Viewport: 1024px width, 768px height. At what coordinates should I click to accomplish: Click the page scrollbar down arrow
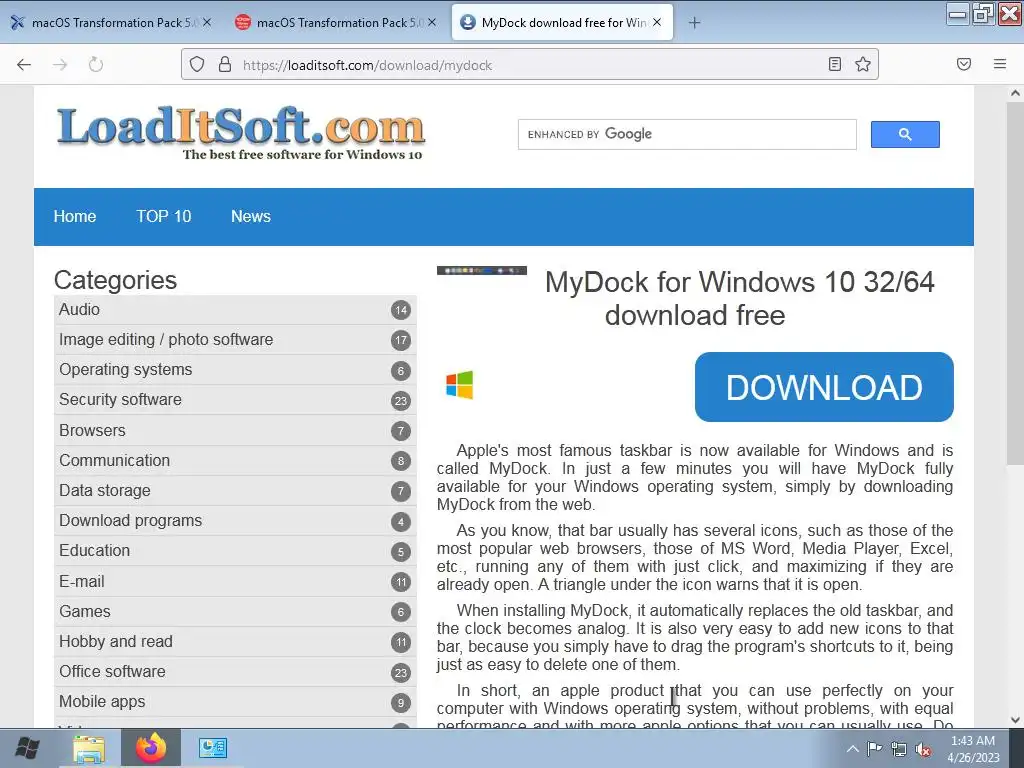pos(1015,720)
